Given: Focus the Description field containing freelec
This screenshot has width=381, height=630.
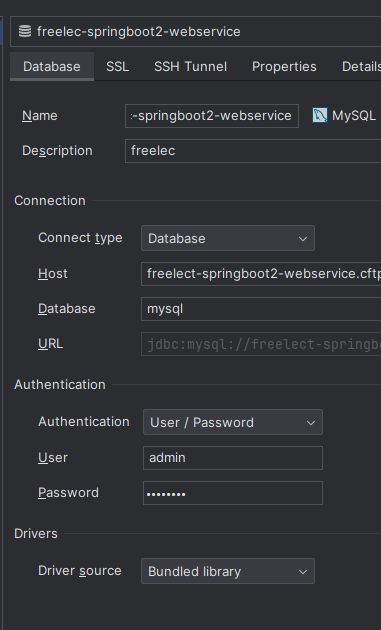Looking at the screenshot, I should point(253,151).
